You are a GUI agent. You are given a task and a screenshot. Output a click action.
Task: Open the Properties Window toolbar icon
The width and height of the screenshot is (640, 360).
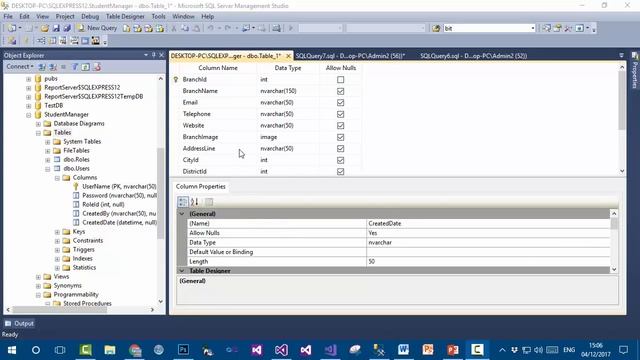tap(558, 28)
